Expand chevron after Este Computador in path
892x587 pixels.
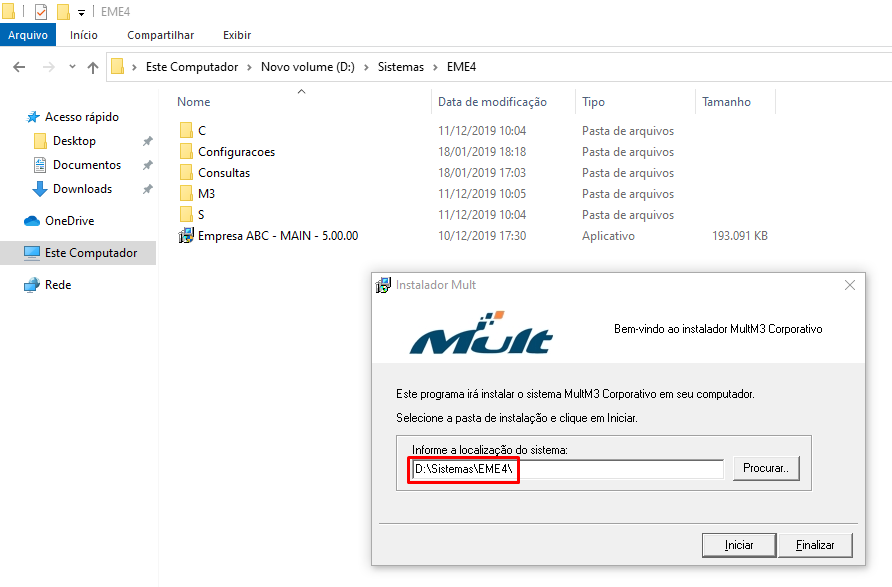pos(249,67)
